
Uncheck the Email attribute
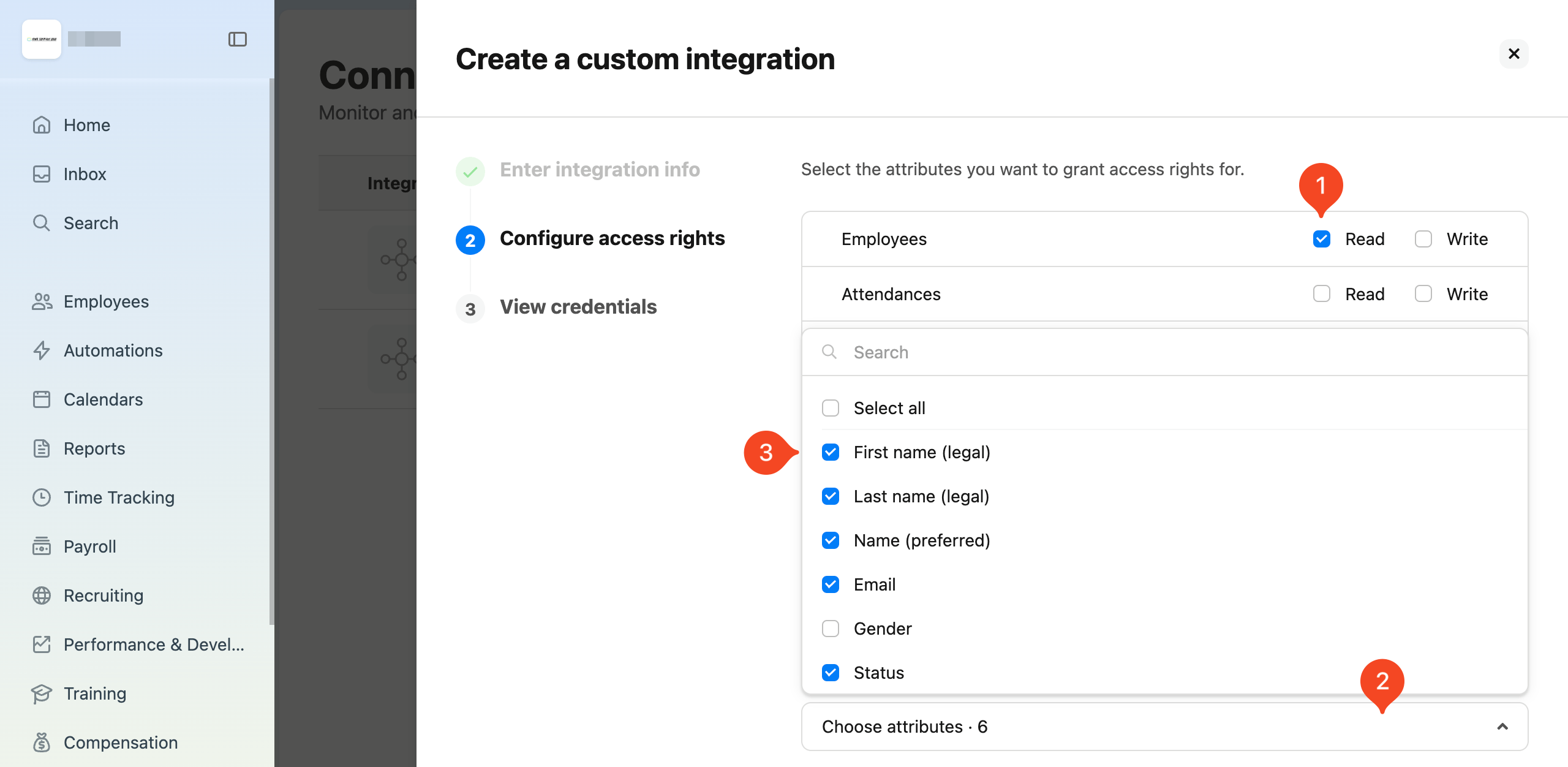click(x=831, y=584)
